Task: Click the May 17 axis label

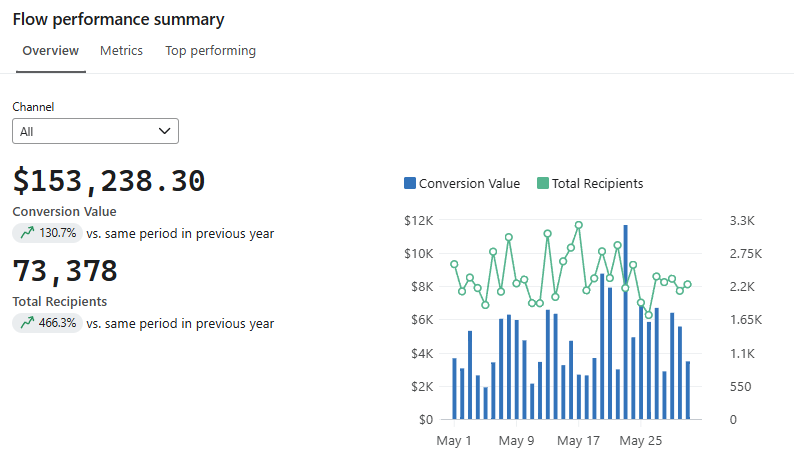Action: [x=578, y=441]
